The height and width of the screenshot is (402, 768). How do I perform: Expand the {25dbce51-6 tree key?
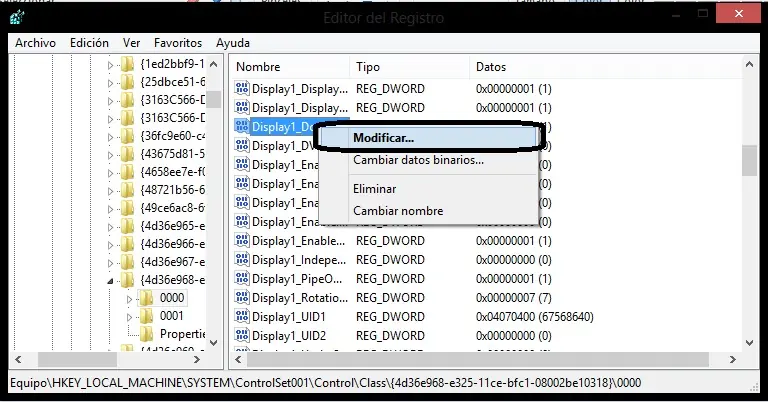tap(110, 83)
